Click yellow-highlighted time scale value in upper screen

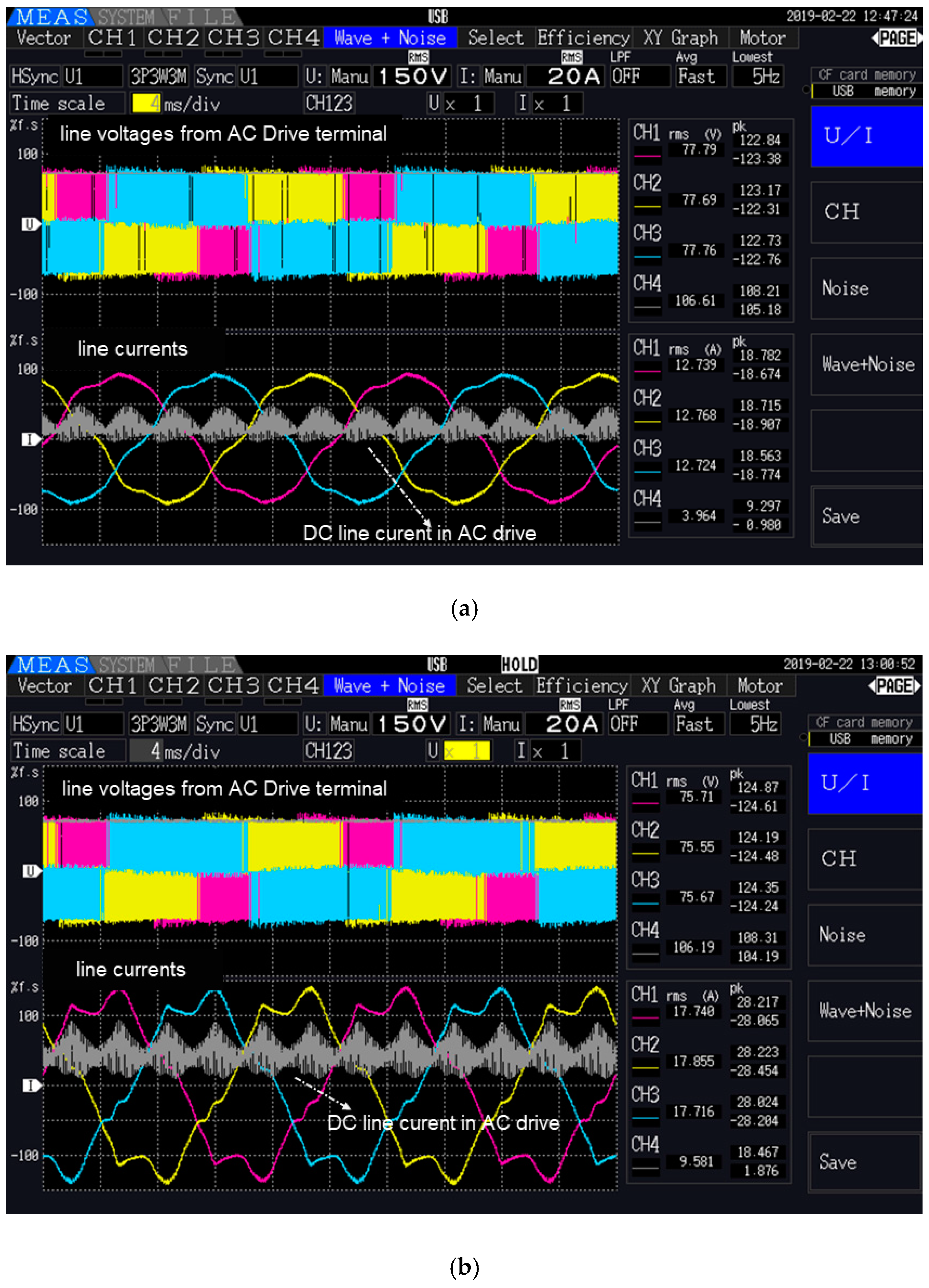click(x=146, y=104)
